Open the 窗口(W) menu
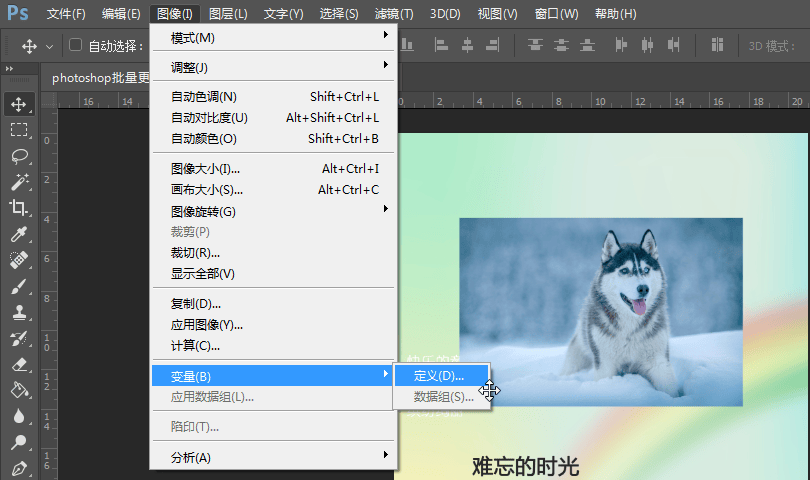The width and height of the screenshot is (810, 480). coord(556,14)
